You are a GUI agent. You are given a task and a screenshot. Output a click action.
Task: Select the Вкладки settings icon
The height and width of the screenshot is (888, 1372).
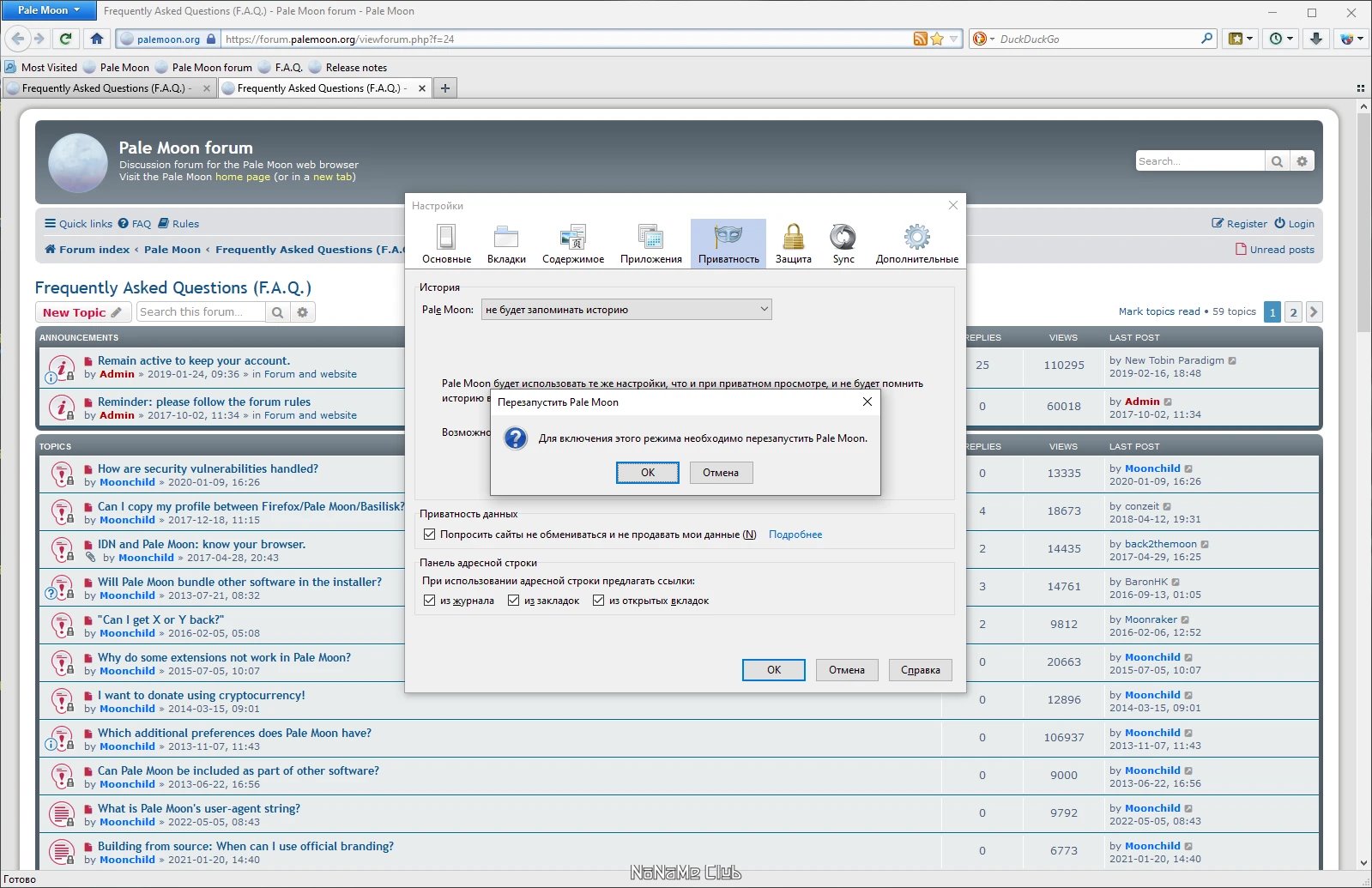click(x=506, y=244)
